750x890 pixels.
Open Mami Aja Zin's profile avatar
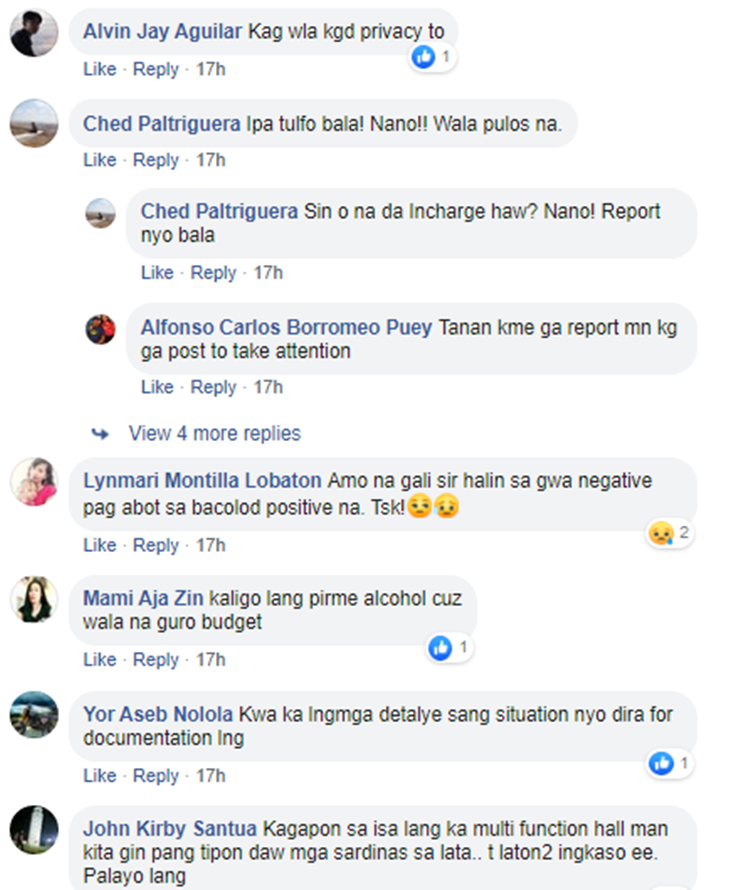click(34, 599)
